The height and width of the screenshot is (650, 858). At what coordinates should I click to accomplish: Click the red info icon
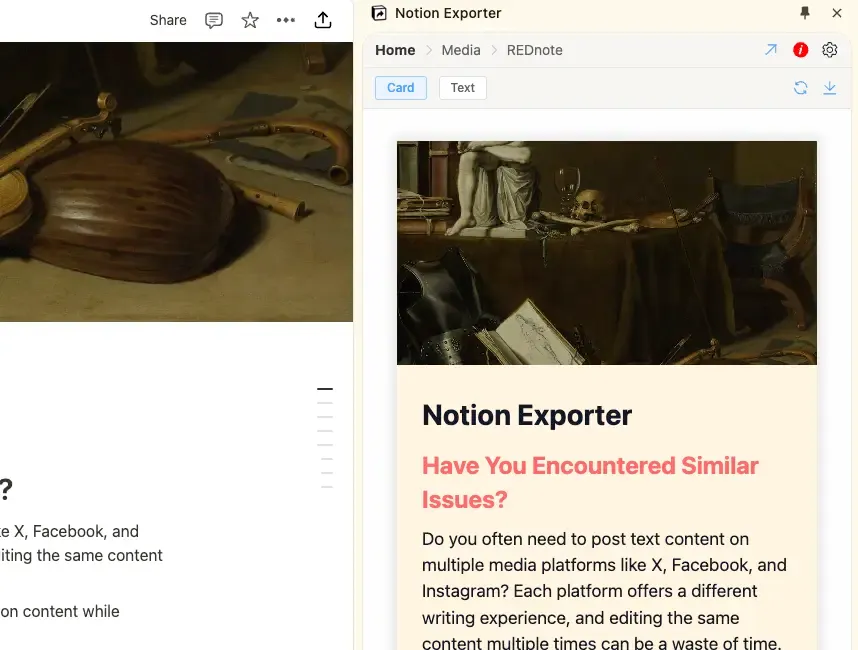(800, 50)
